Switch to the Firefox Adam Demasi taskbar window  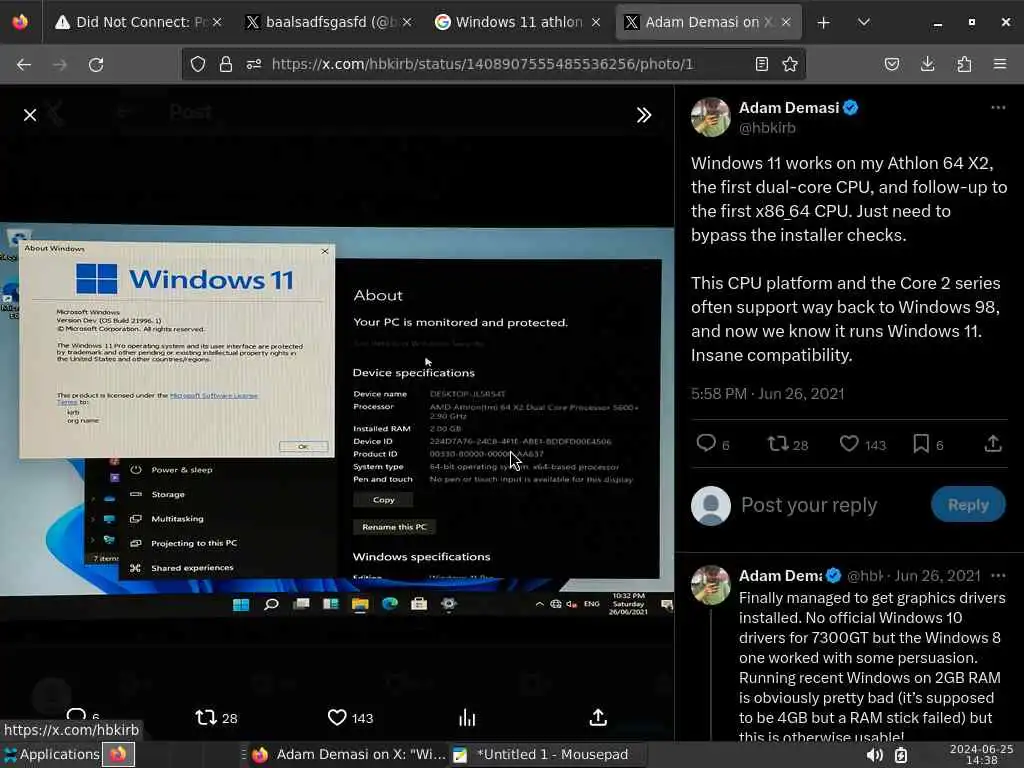coord(348,754)
